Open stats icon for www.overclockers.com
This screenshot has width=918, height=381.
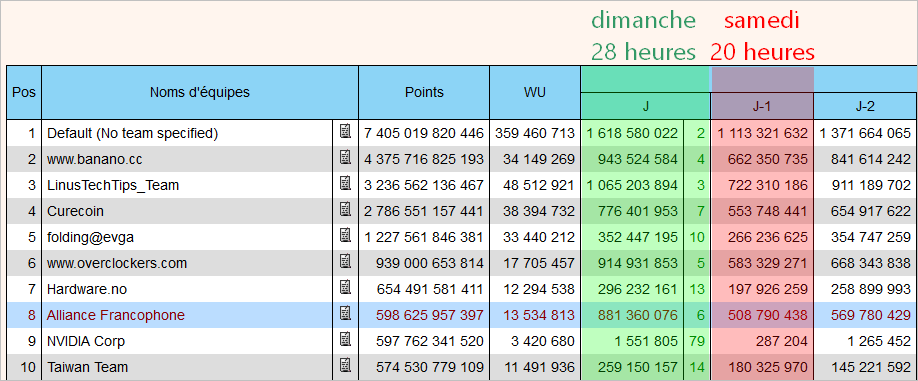(345, 262)
